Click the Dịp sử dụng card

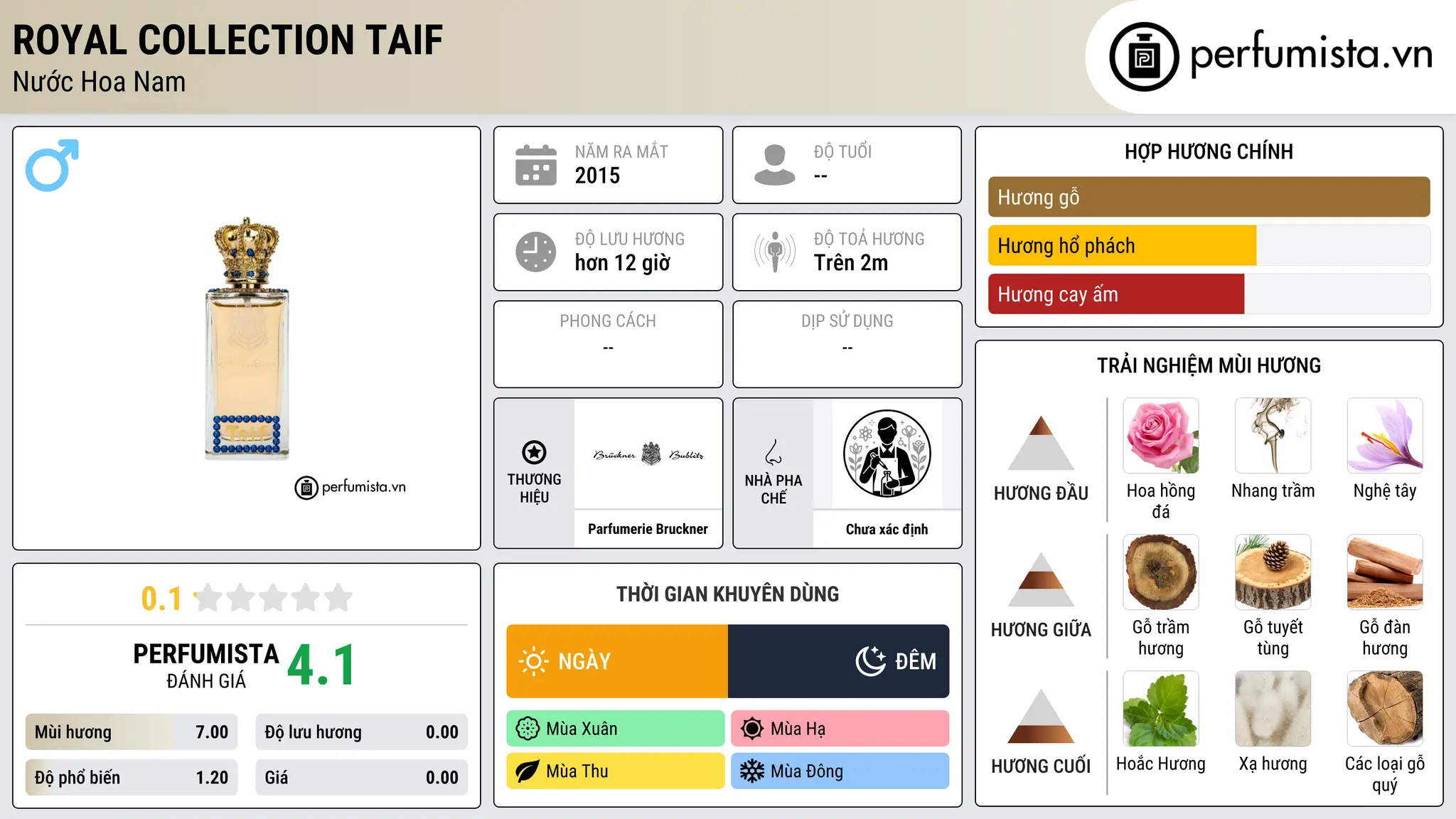point(847,344)
